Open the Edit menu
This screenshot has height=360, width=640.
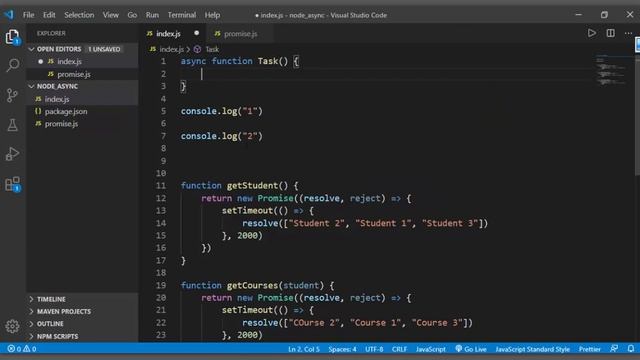tap(49, 15)
